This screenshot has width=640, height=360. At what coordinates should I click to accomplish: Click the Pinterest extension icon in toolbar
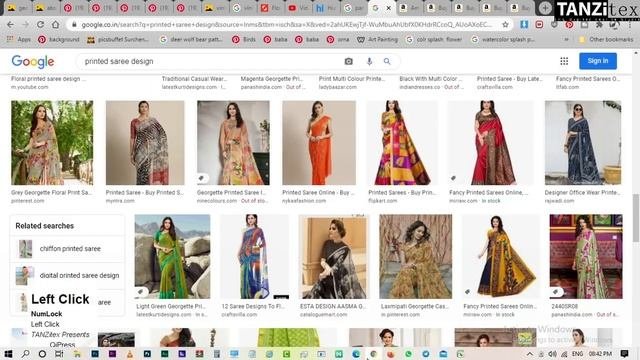(x=569, y=25)
